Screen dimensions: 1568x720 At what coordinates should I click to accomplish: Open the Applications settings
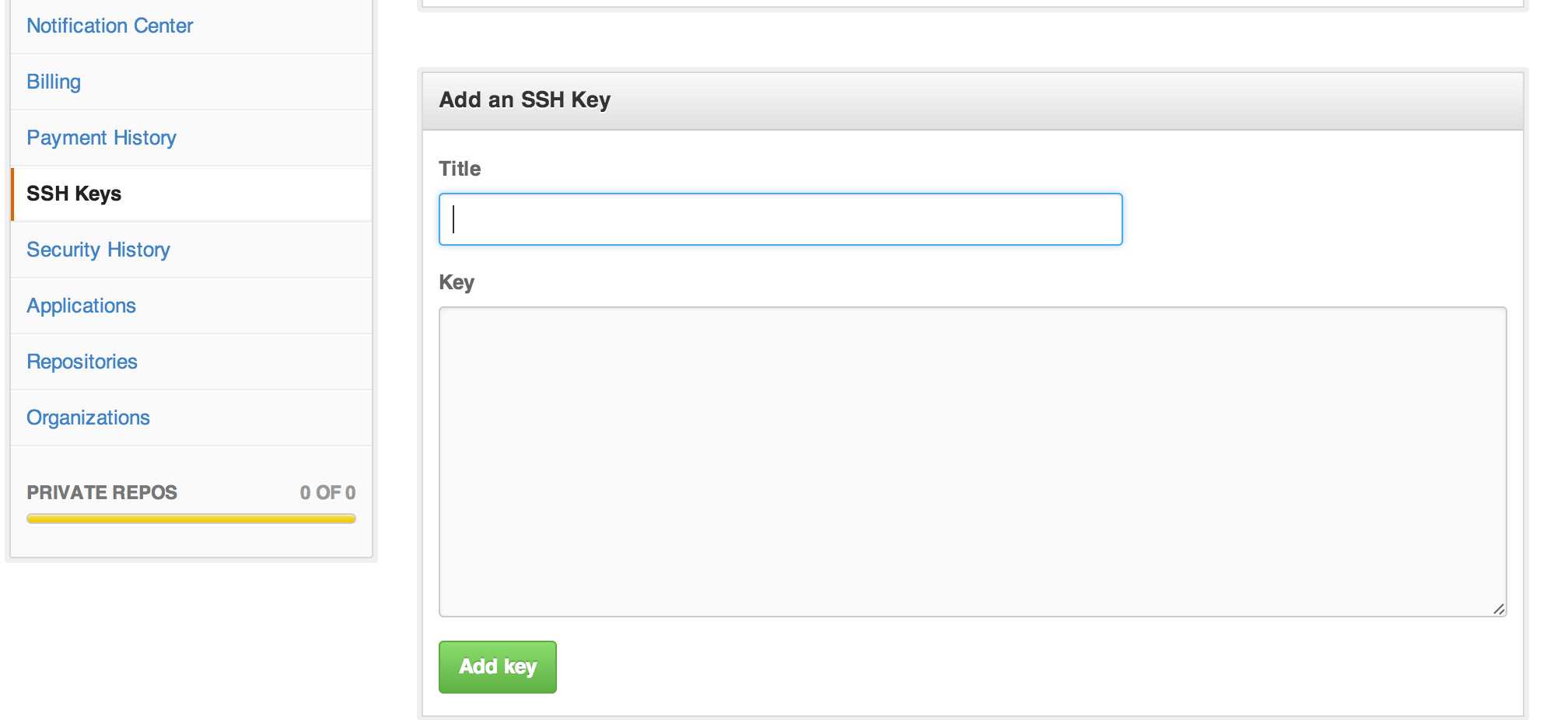tap(81, 306)
